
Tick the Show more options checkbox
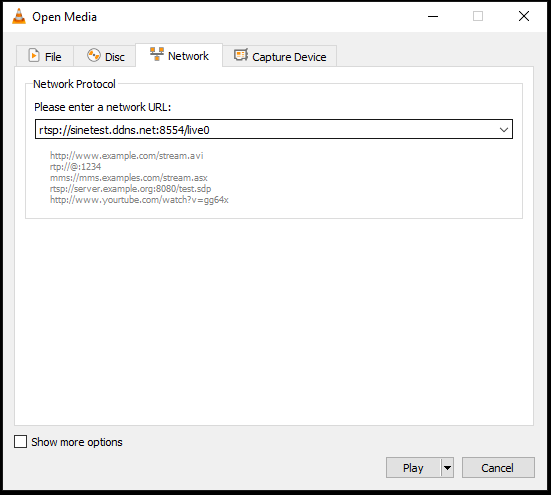pos(20,442)
